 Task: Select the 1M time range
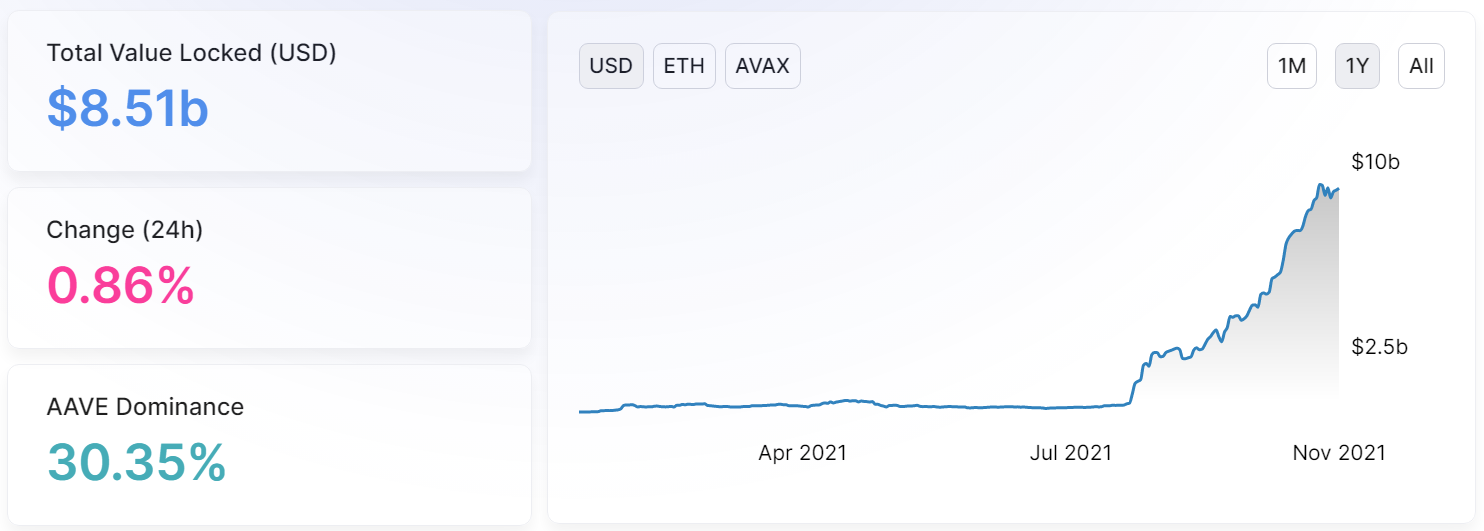pos(1292,66)
